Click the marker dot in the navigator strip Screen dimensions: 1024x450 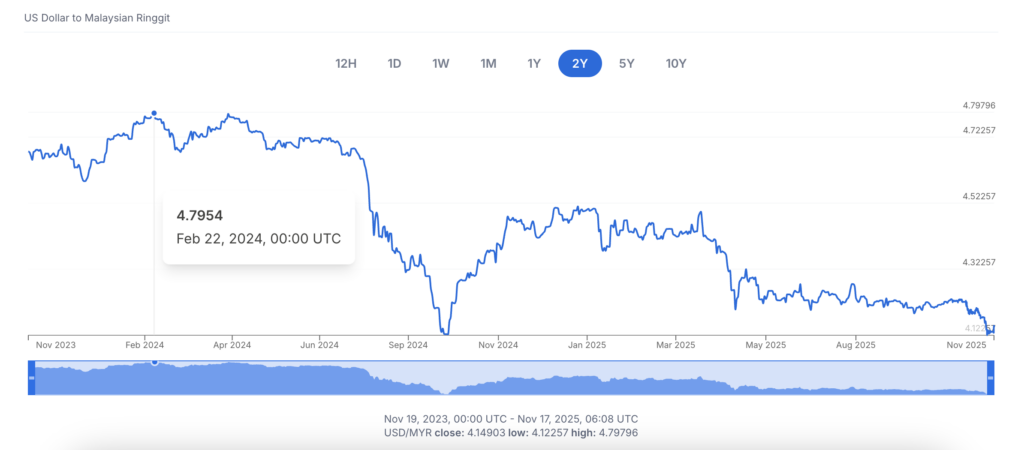(154, 362)
